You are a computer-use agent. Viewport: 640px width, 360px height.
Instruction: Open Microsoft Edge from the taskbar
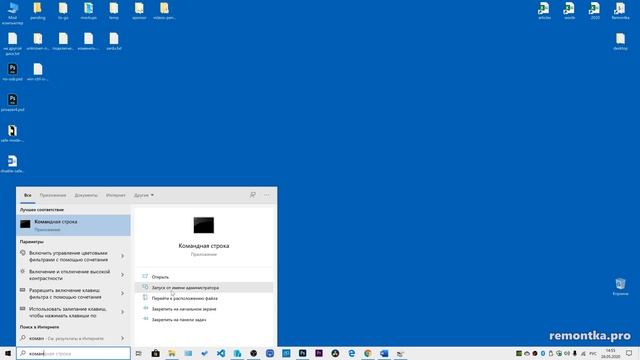pyautogui.click(x=351, y=353)
